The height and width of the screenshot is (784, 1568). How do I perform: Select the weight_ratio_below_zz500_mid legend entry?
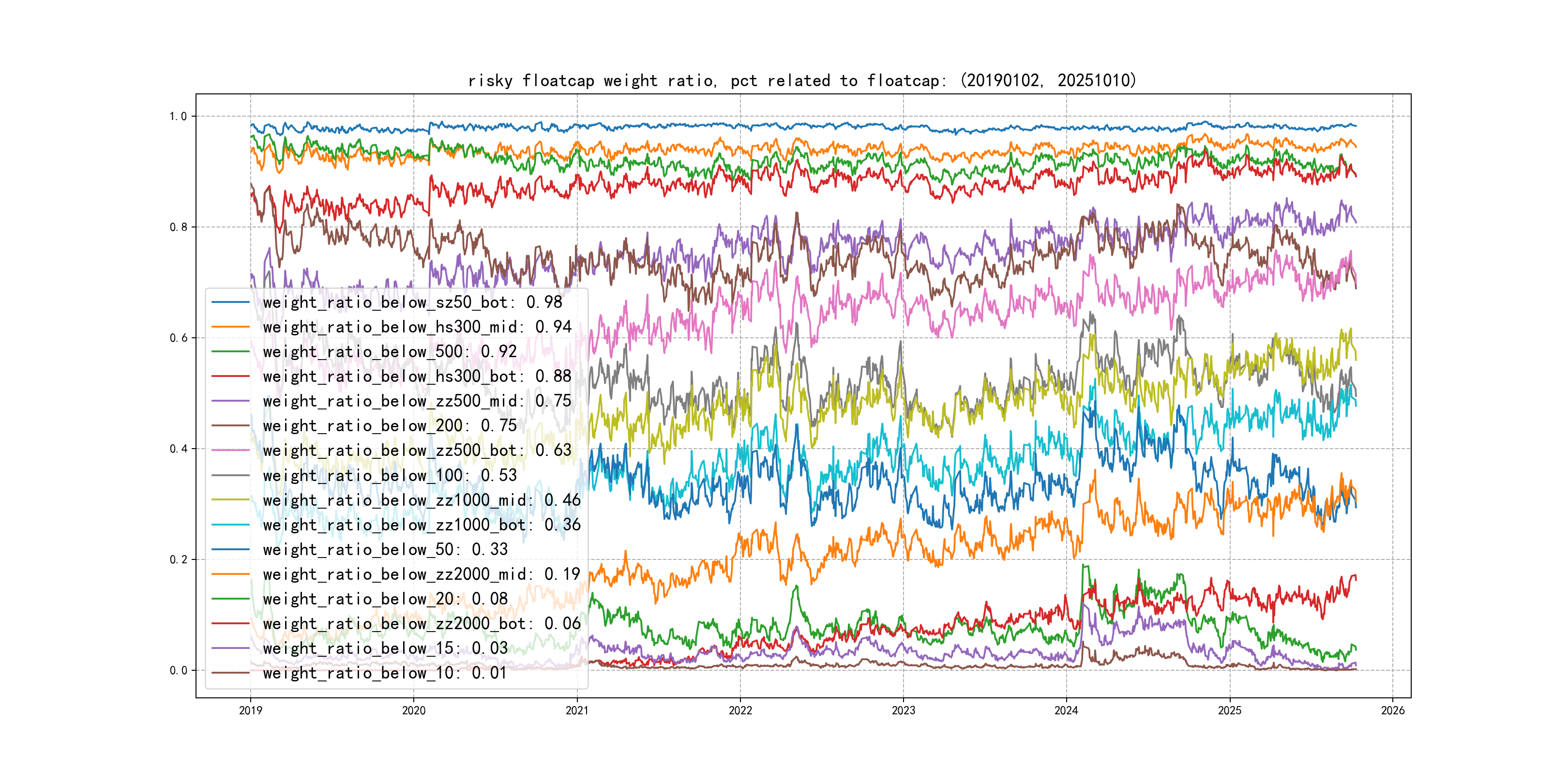click(417, 401)
